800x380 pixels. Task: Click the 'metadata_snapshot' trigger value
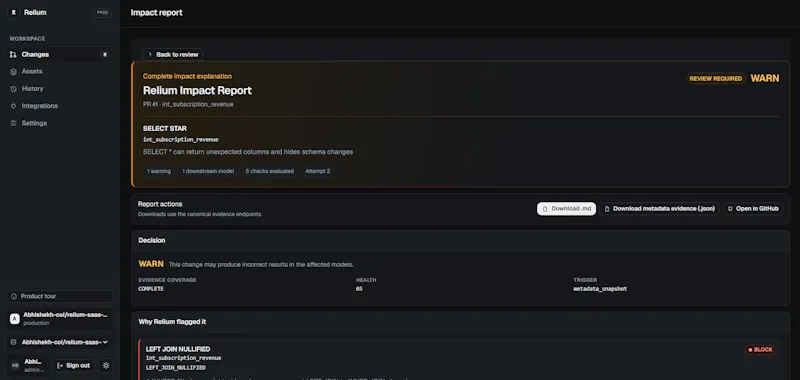600,289
